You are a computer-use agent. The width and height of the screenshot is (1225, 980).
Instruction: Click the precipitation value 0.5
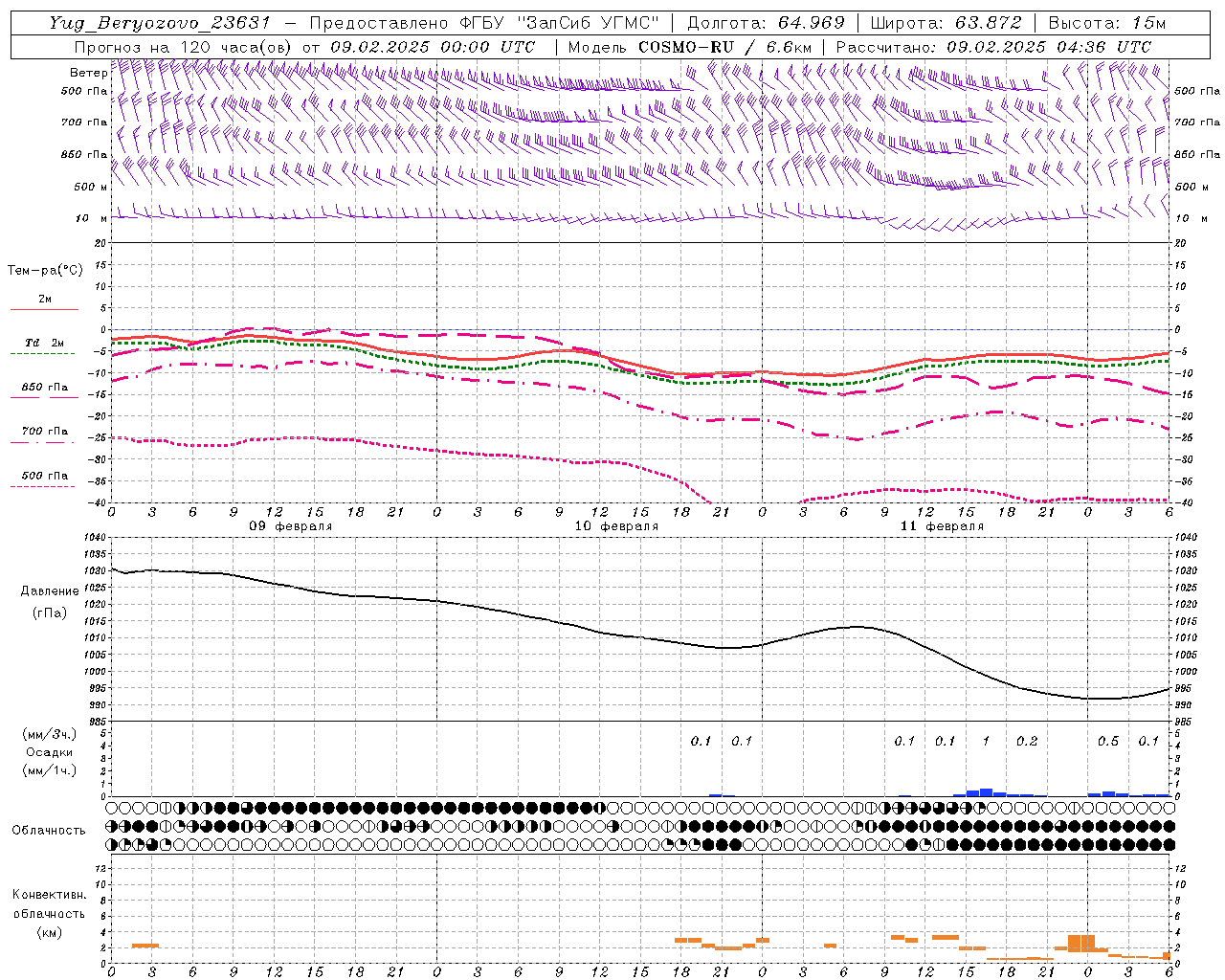pyautogui.click(x=1108, y=742)
